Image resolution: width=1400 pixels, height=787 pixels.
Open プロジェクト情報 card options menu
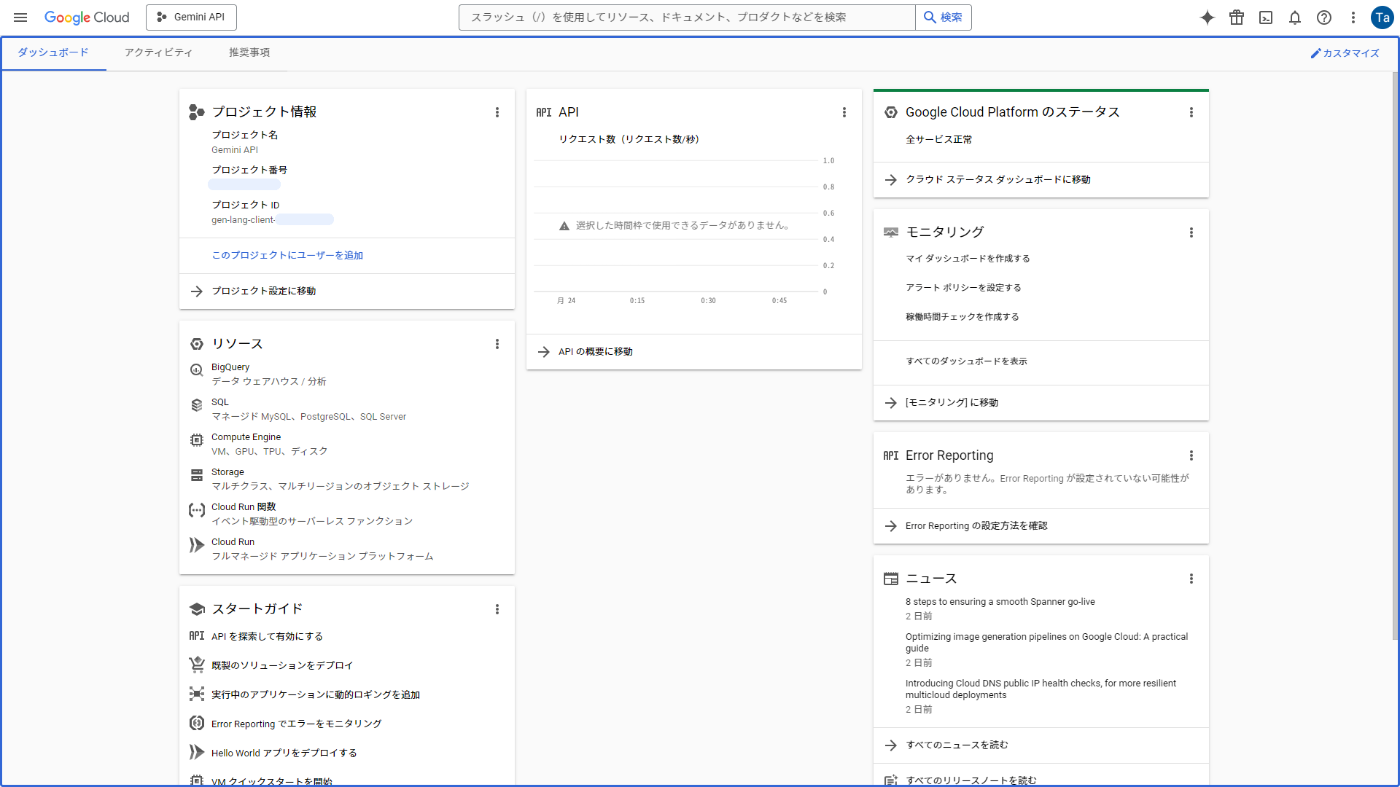tap(497, 112)
